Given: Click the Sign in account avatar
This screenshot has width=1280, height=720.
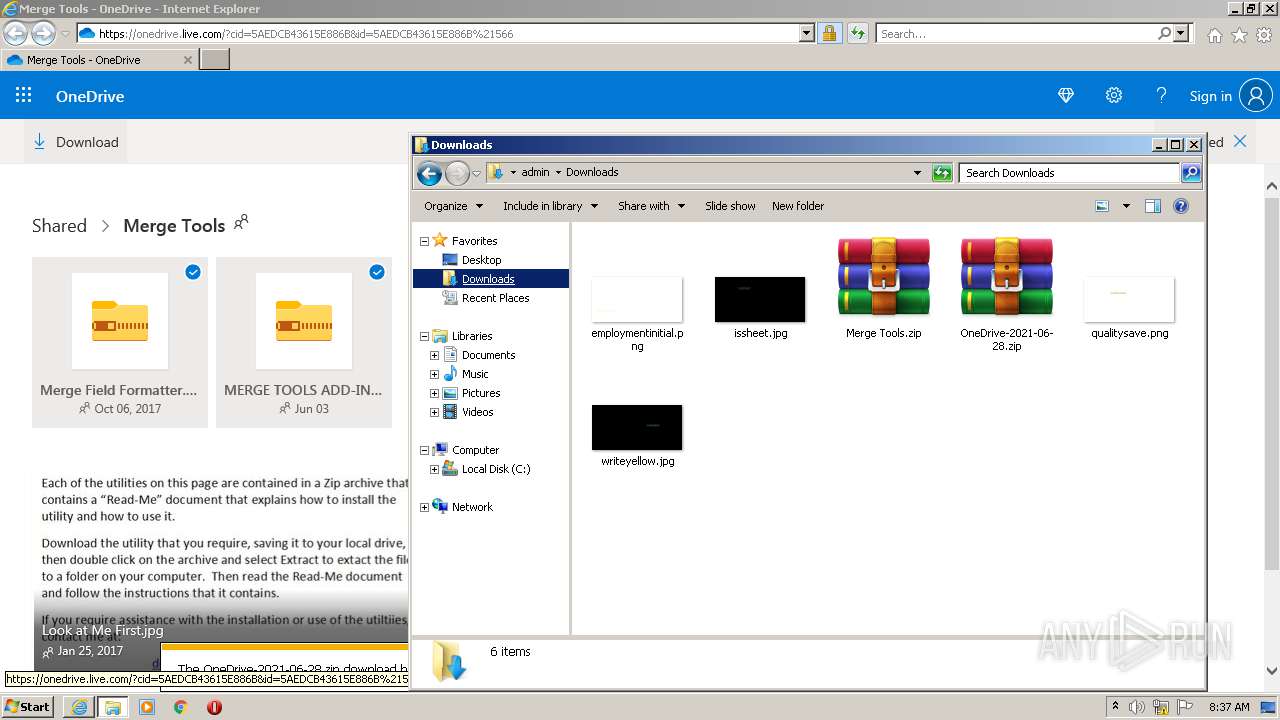Looking at the screenshot, I should tap(1255, 96).
